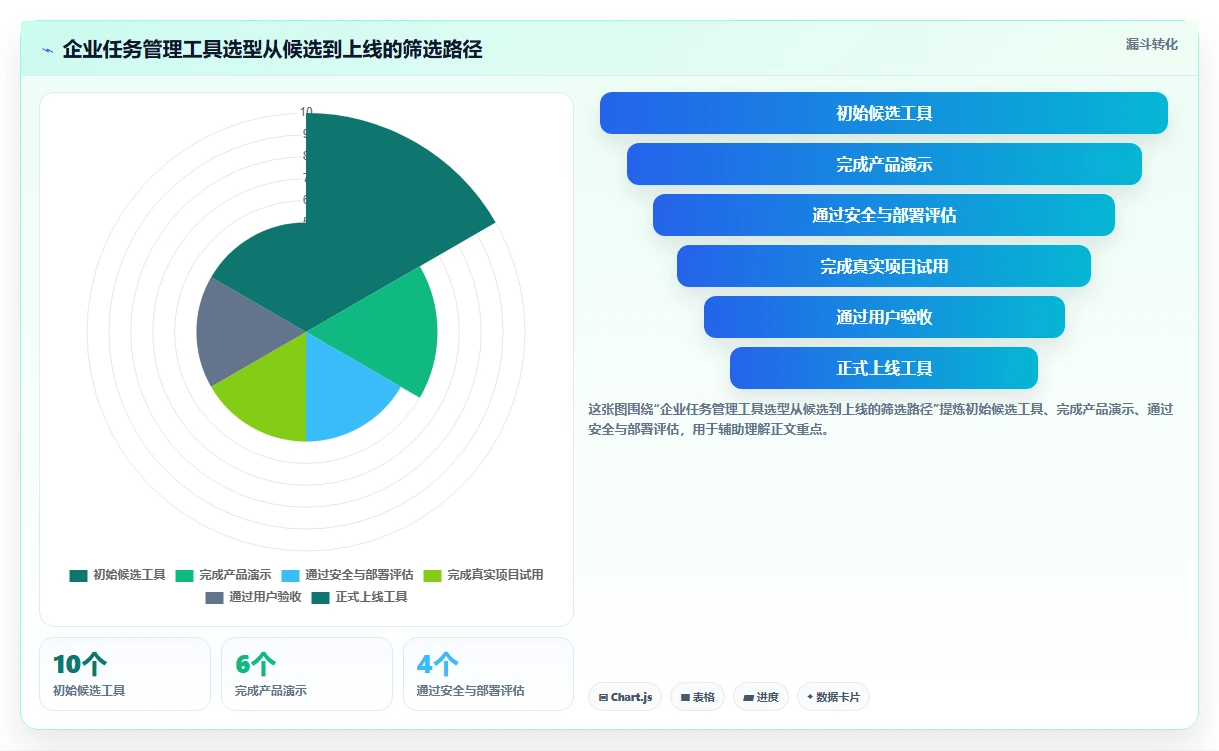
Task: Select the 完成真实项目试用 funnel stage
Action: point(884,266)
